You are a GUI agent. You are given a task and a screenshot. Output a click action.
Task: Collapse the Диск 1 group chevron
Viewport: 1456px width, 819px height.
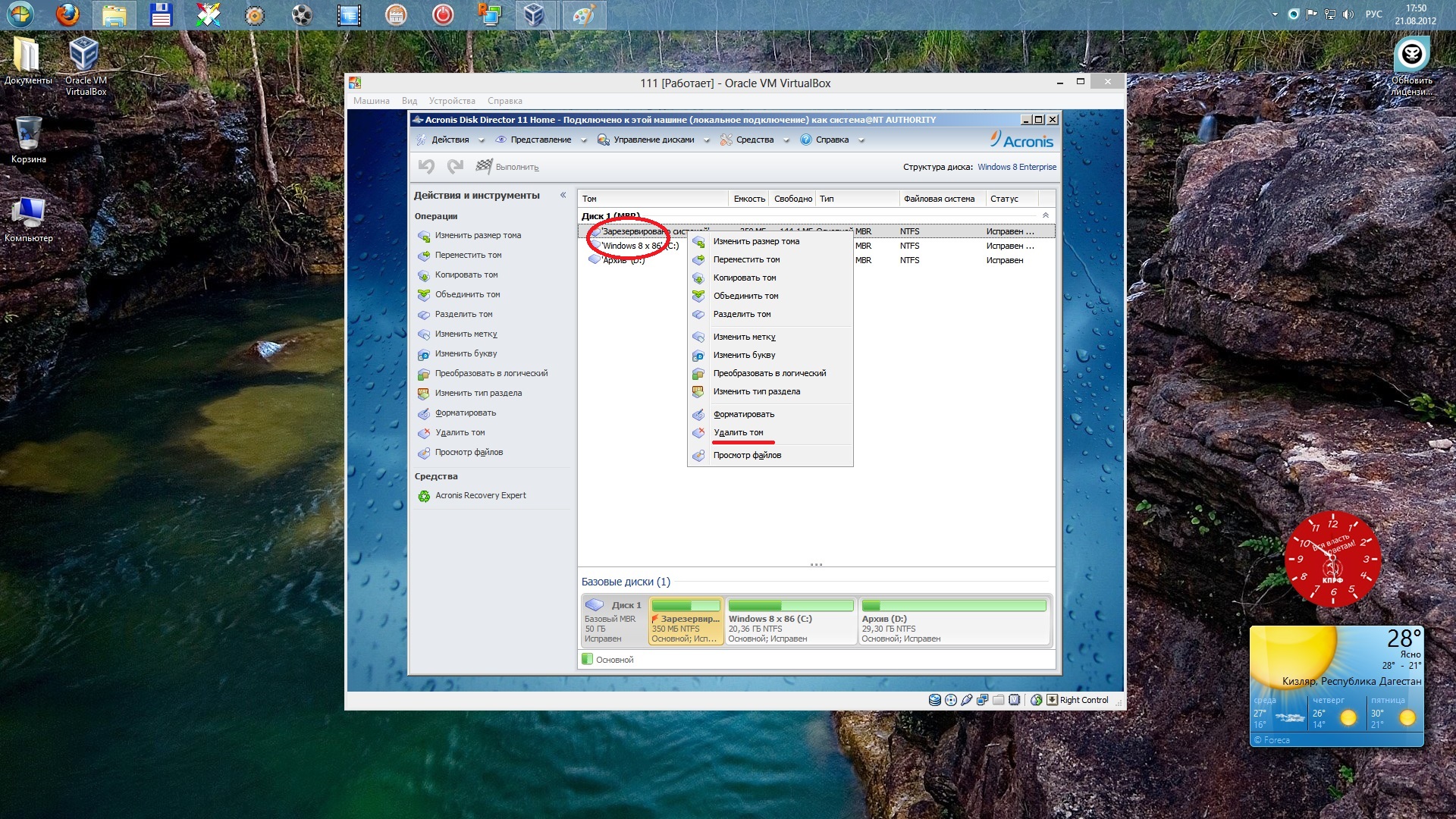click(1045, 216)
